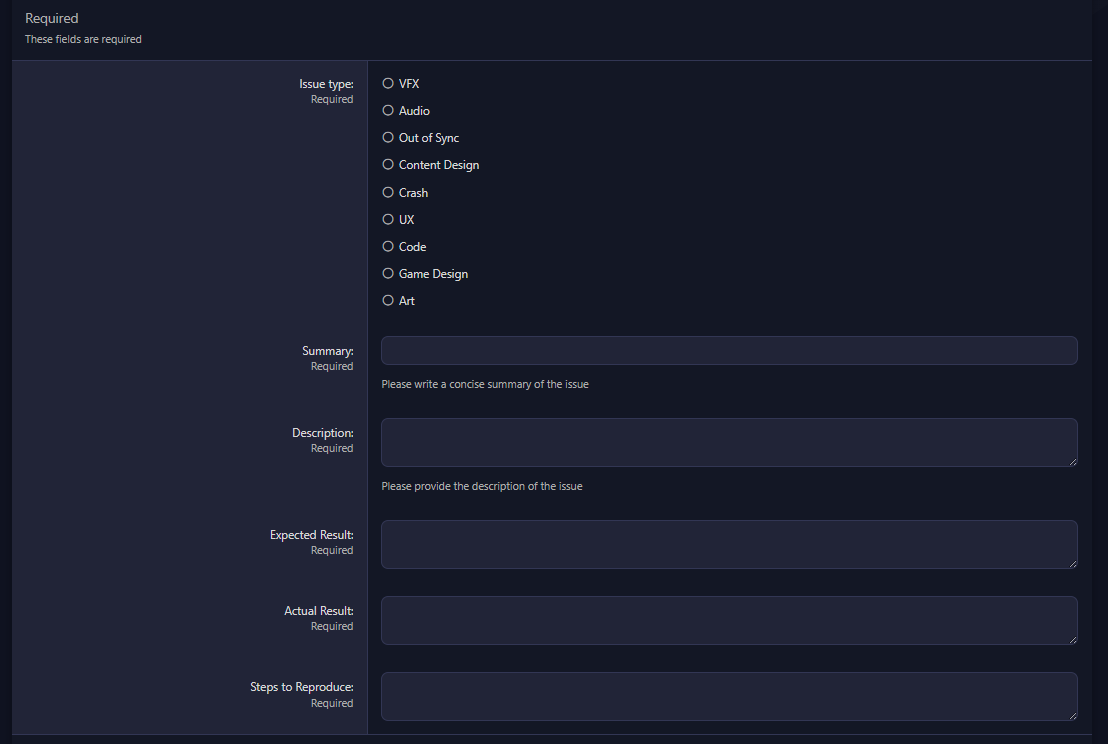Select the Art issue type
1108x744 pixels.
pyautogui.click(x=388, y=300)
